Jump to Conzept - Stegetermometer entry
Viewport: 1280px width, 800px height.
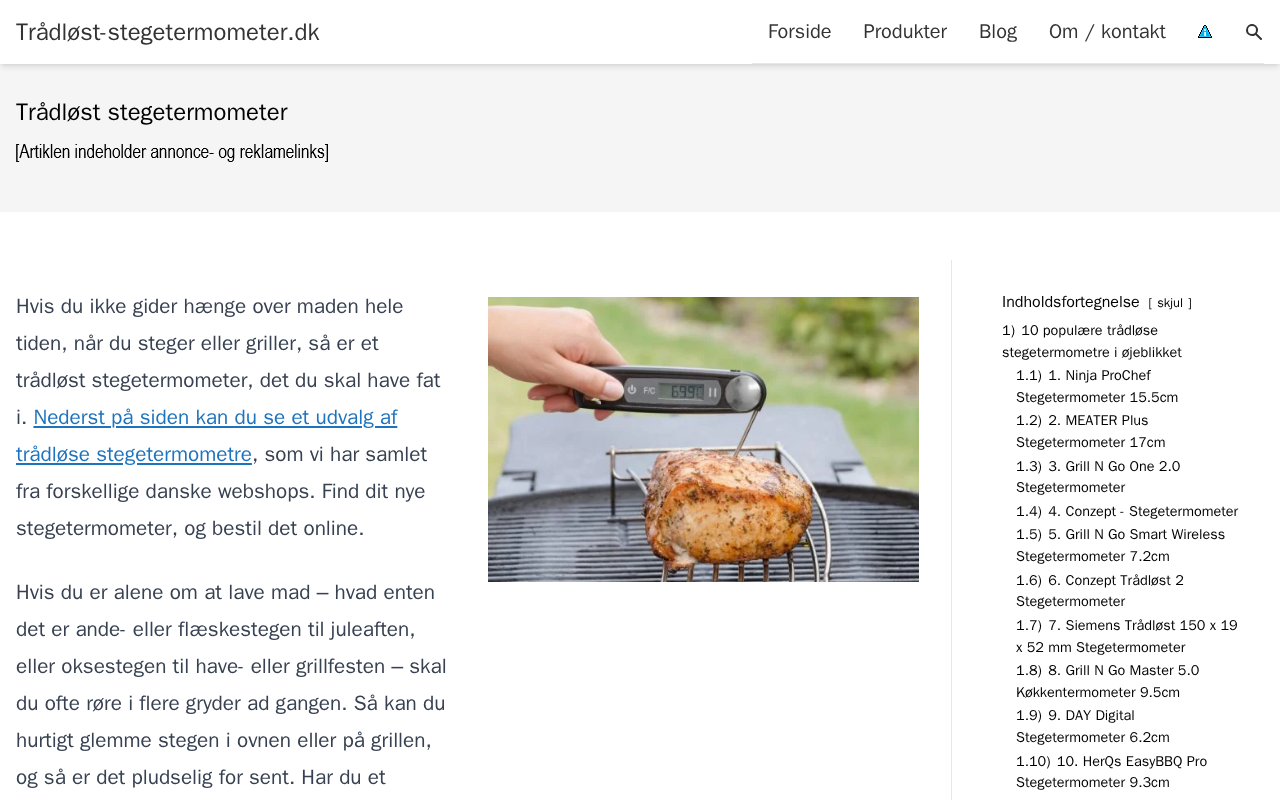tap(1127, 511)
